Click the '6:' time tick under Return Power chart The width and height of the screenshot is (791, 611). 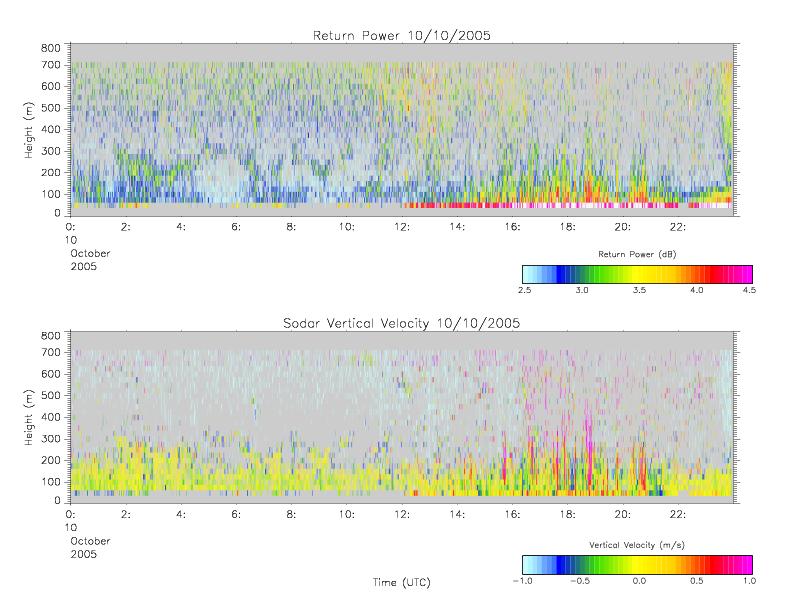pyautogui.click(x=236, y=227)
